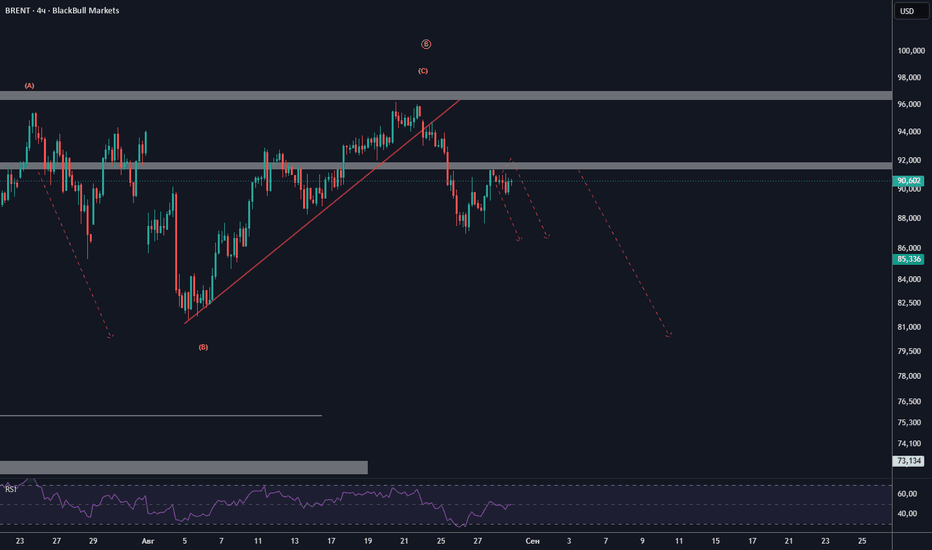932x550 pixels.
Task: Open the RSI indicator label
Action: click(11, 489)
